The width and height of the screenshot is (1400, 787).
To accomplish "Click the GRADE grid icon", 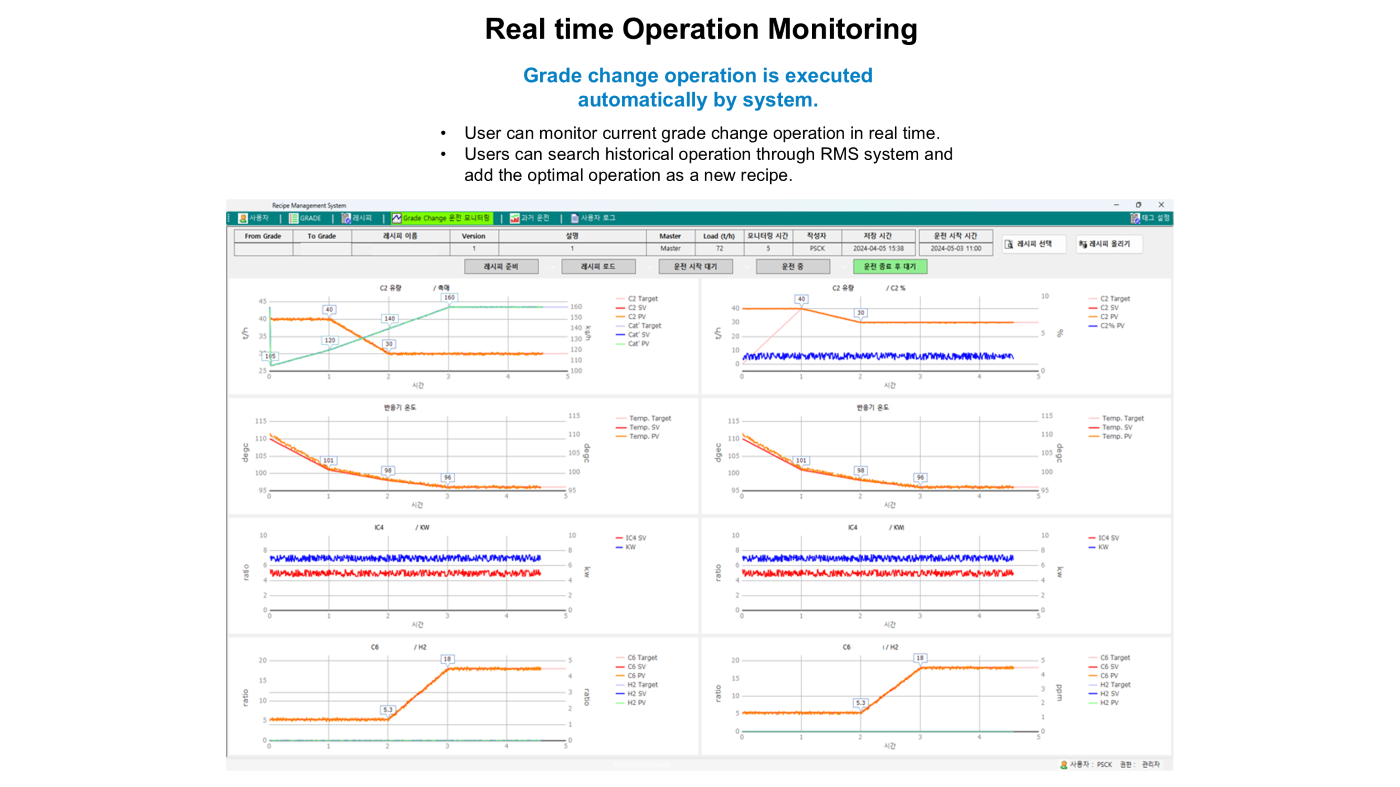I will click(294, 218).
